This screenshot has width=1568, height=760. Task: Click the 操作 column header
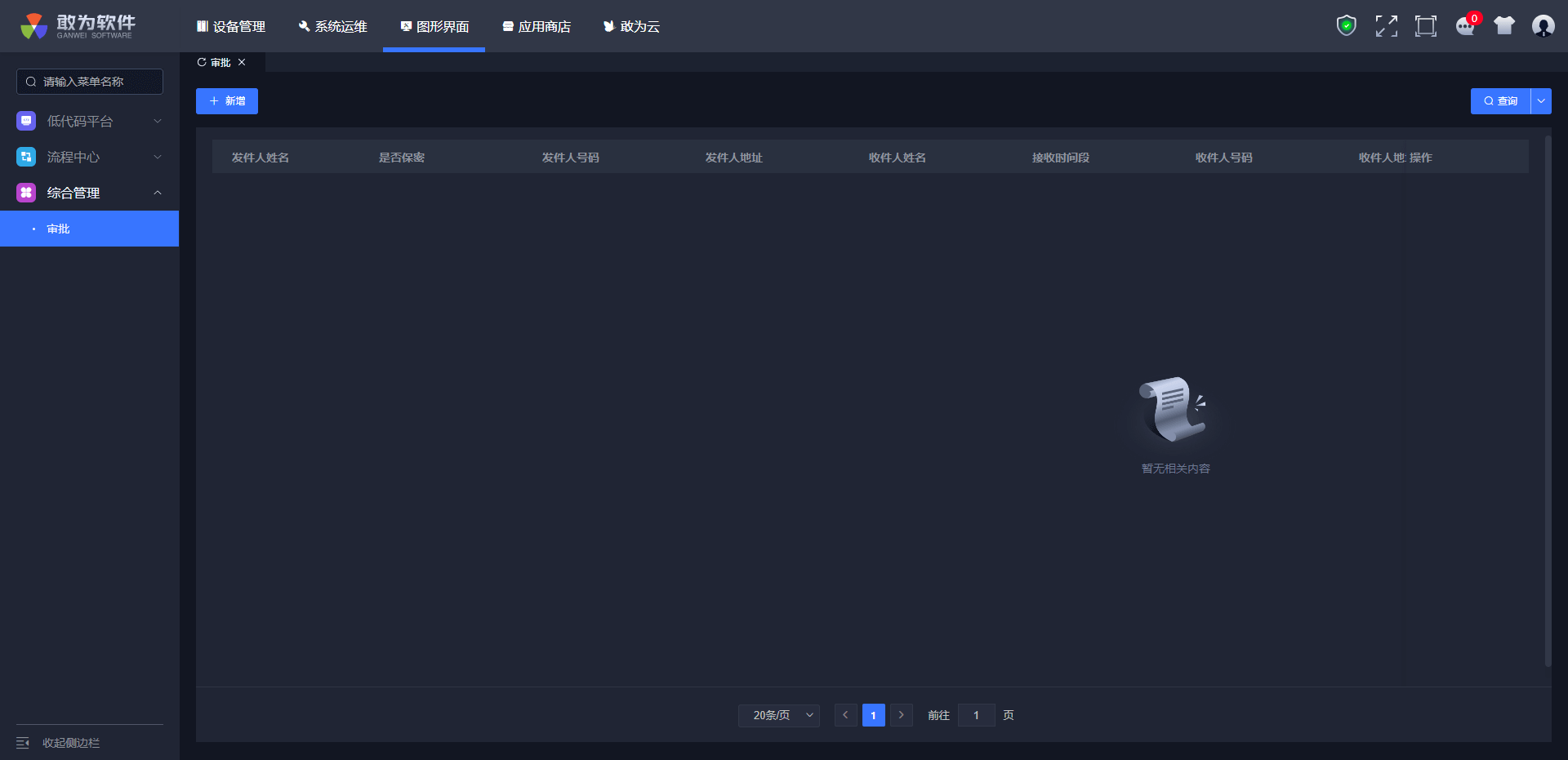[x=1421, y=158]
